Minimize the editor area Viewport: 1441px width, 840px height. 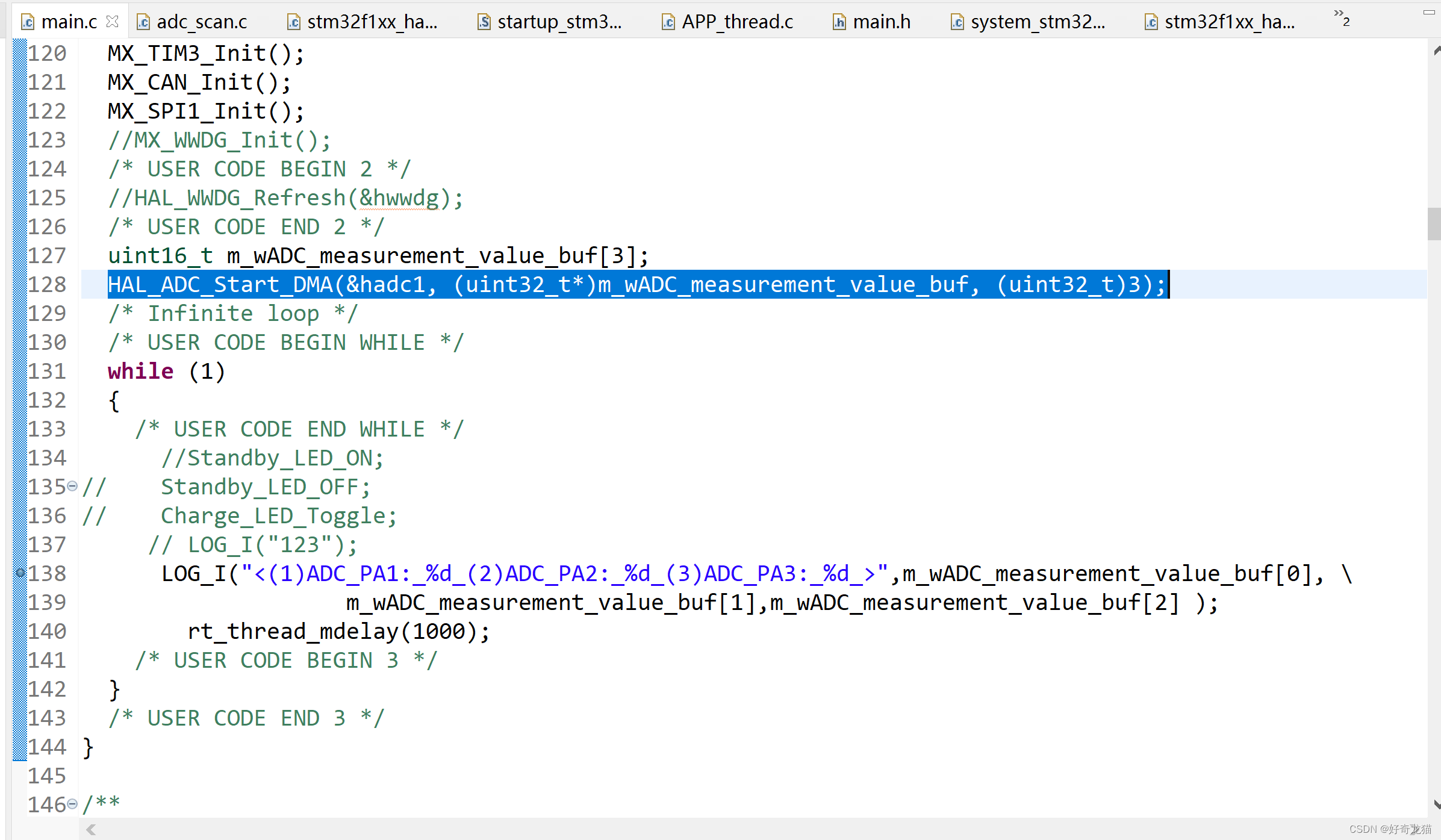click(1428, 12)
